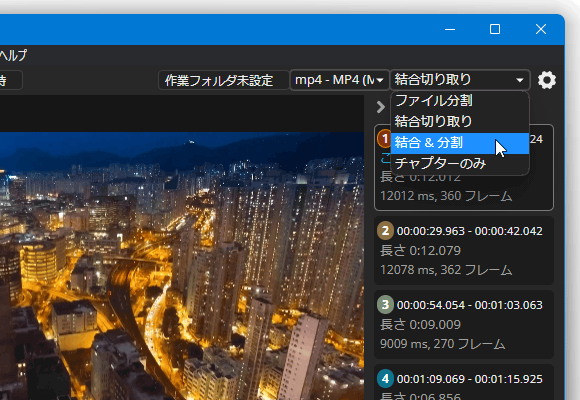
Task: Click 長さ 0:09.009 text
Action: 420,325
